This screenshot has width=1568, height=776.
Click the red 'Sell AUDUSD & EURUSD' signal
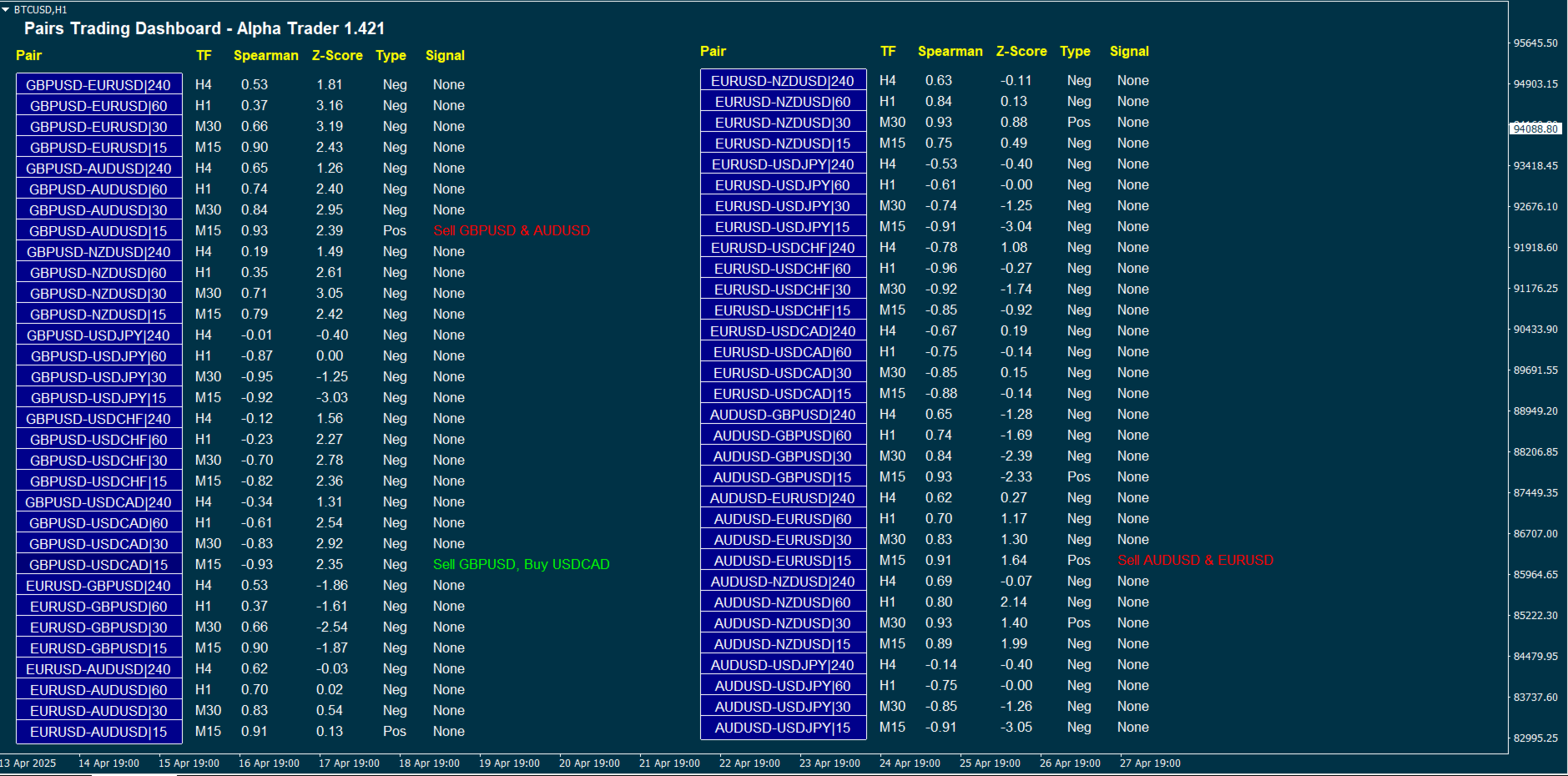1196,560
